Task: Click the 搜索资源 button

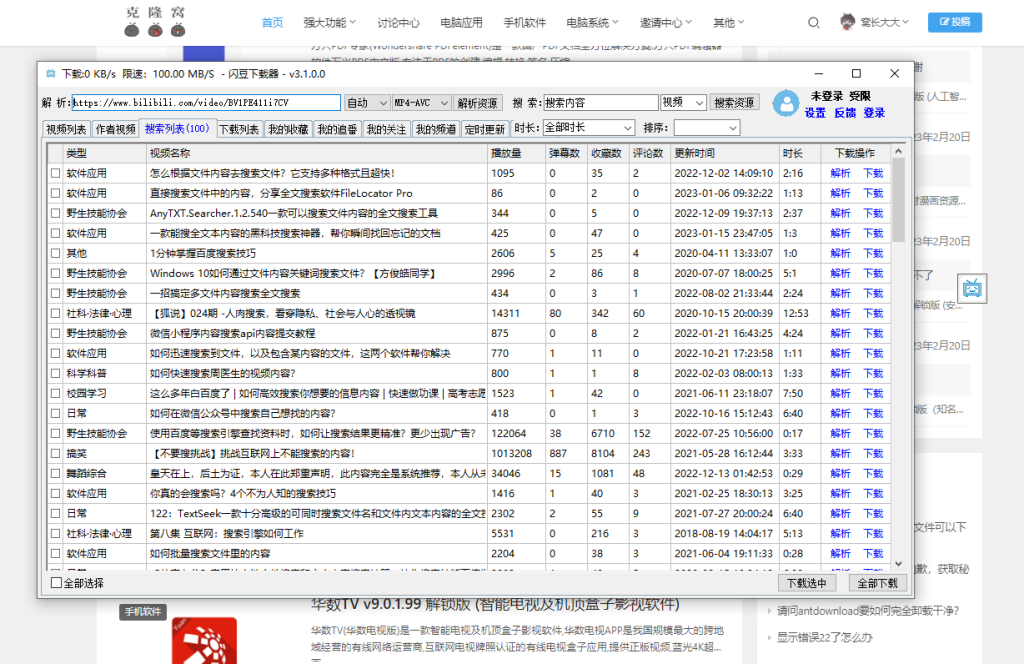Action: [x=734, y=103]
